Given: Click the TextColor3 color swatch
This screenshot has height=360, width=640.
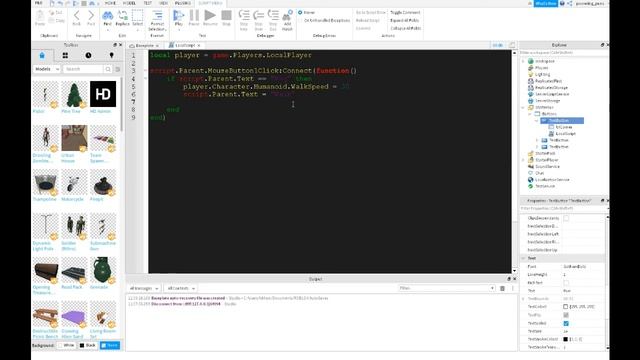Looking at the screenshot, I should point(566,307).
